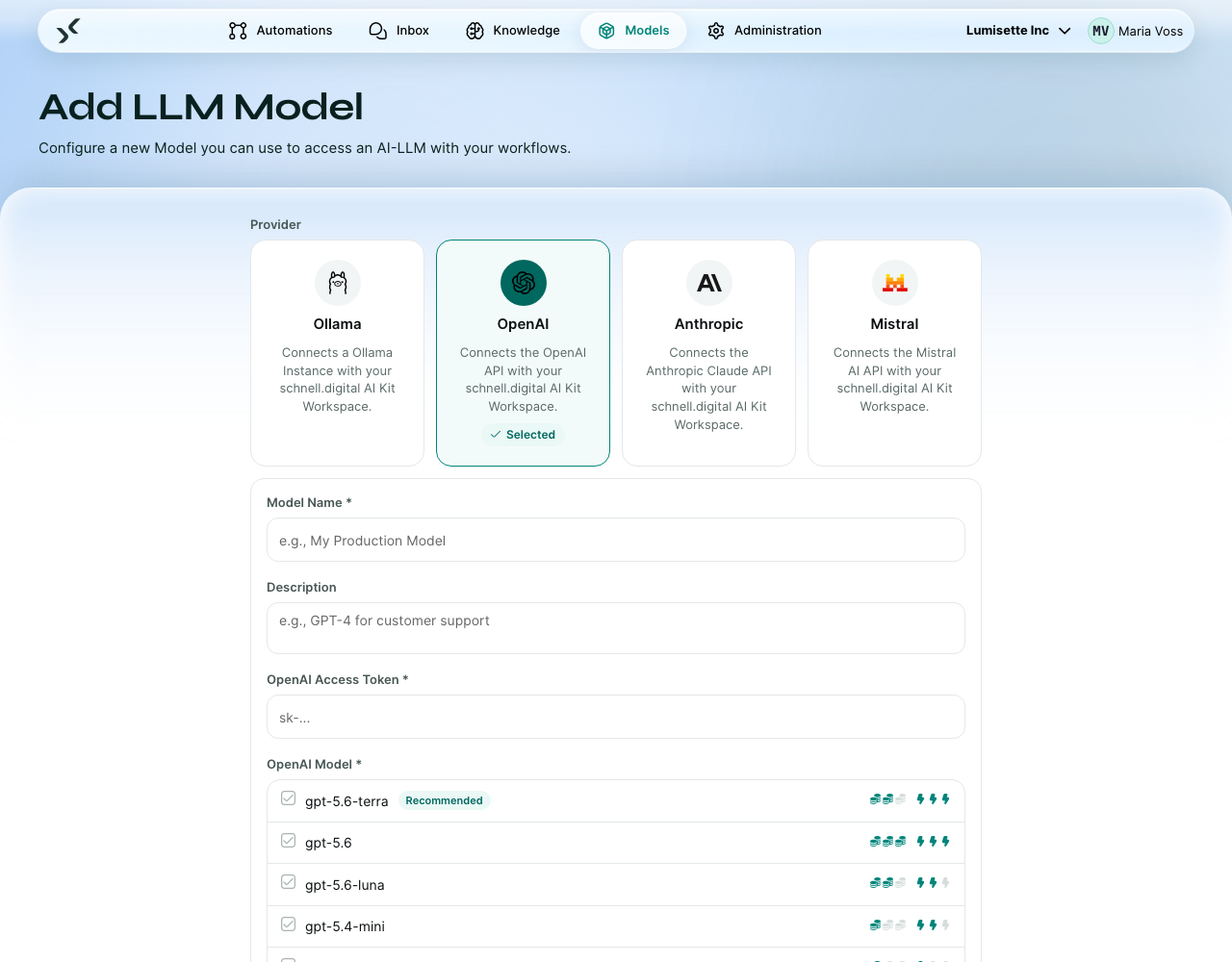This screenshot has height=962, width=1232.
Task: Select the Ollama provider card
Action: click(338, 353)
